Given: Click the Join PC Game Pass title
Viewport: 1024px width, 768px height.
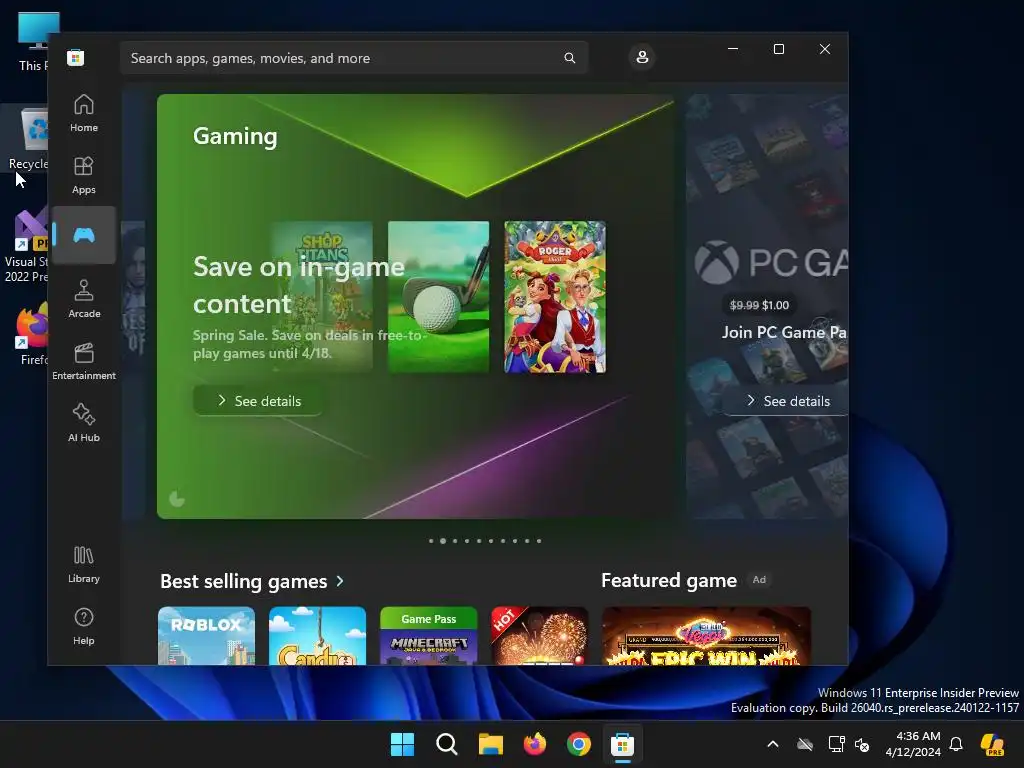Looking at the screenshot, I should pyautogui.click(x=784, y=332).
